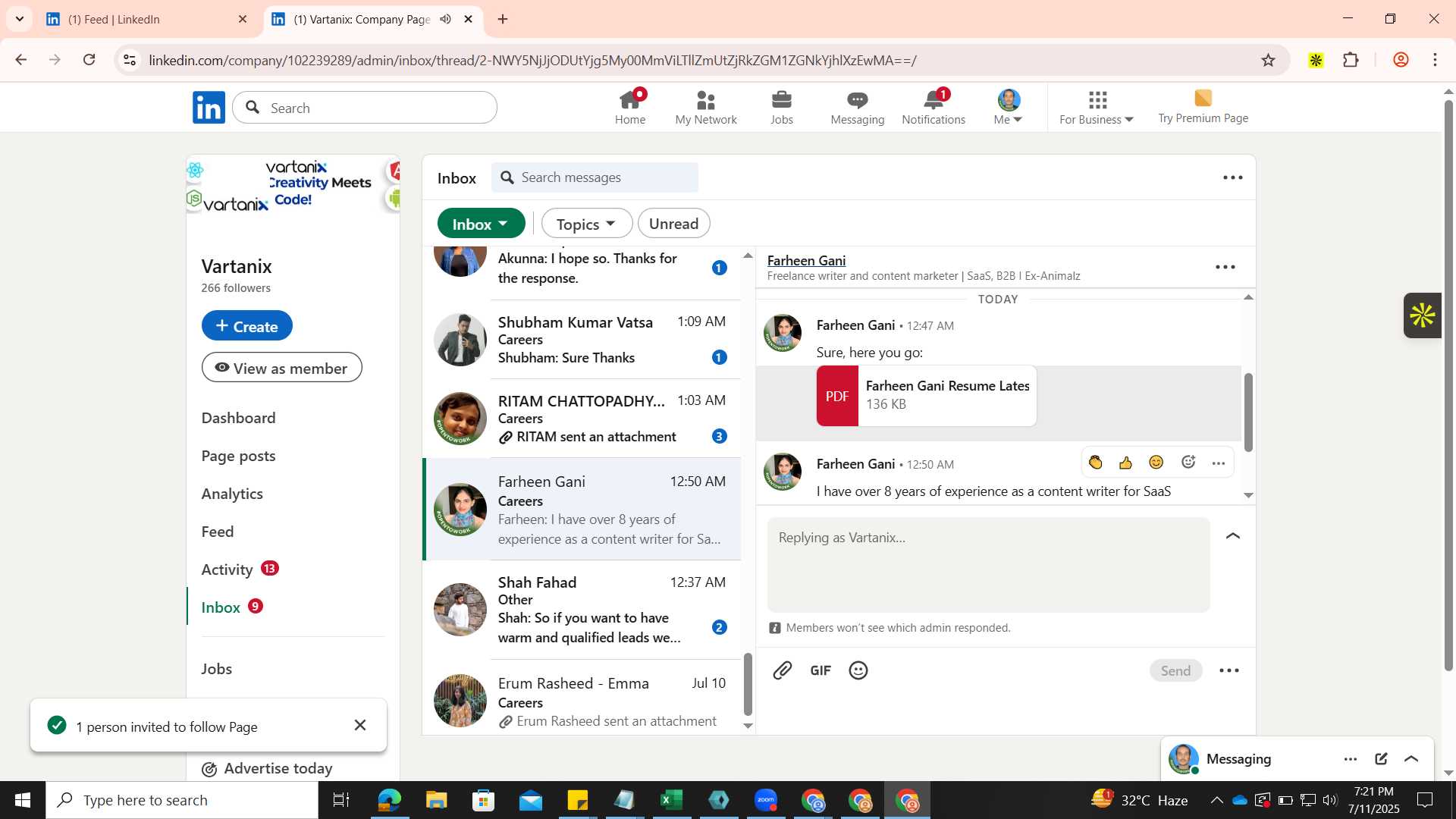The height and width of the screenshot is (819, 1456).
Task: Click the Create button
Action: 247,325
